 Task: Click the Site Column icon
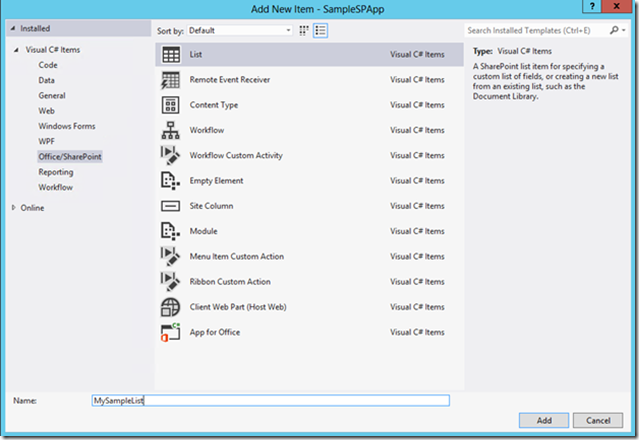pyautogui.click(x=170, y=206)
